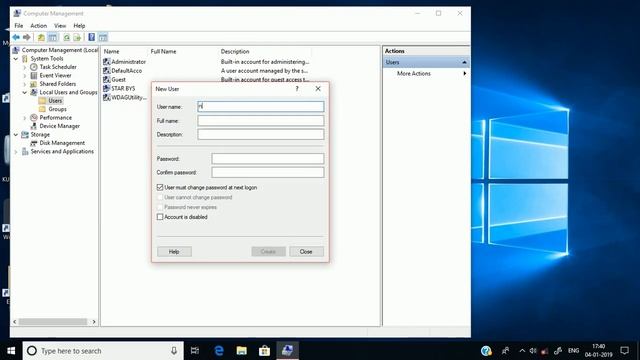640x360 pixels.
Task: Open the 17:40 clock and date in the taskbar
Action: click(598, 351)
